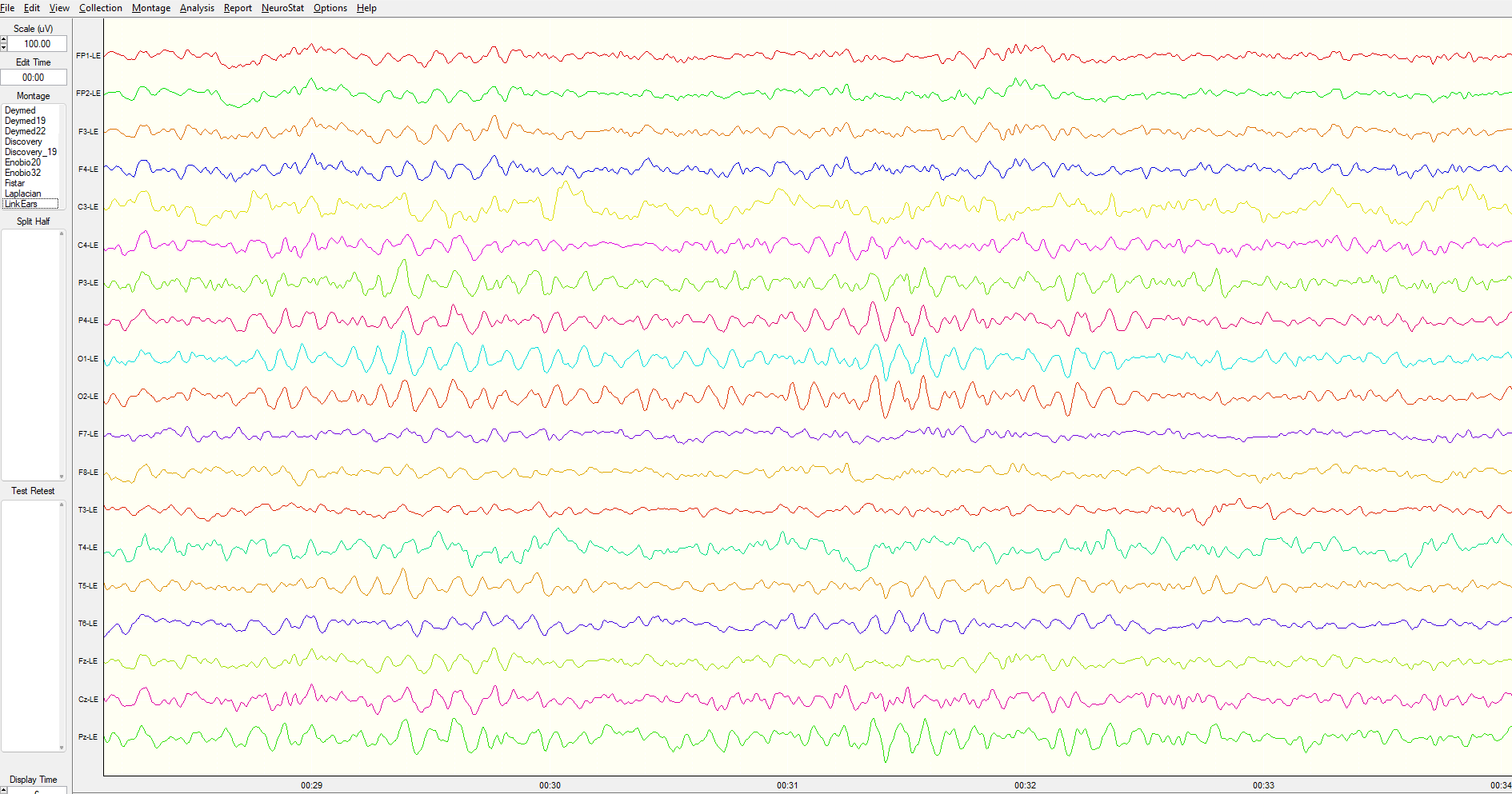This screenshot has height=794, width=1512.
Task: Decrease the Scale value with the down arrow
Action: [x=3, y=47]
